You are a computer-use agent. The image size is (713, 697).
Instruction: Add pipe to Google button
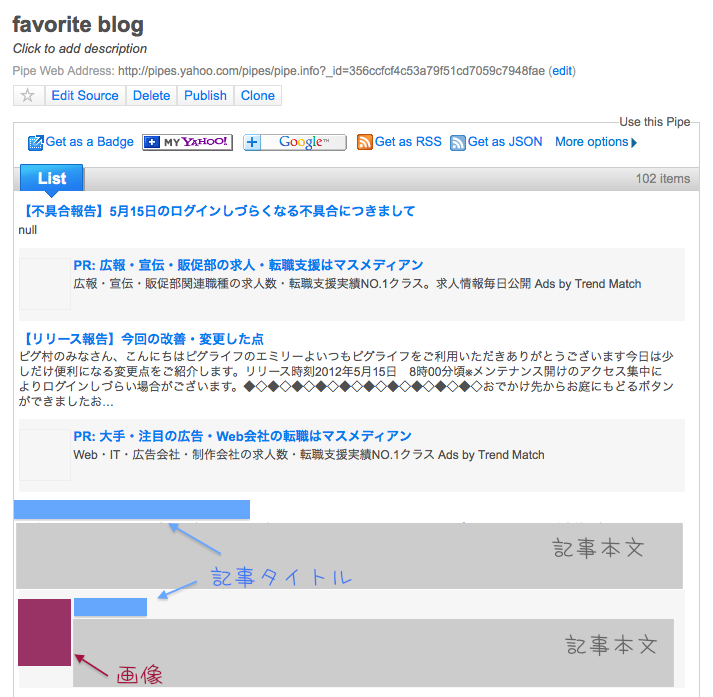(295, 142)
